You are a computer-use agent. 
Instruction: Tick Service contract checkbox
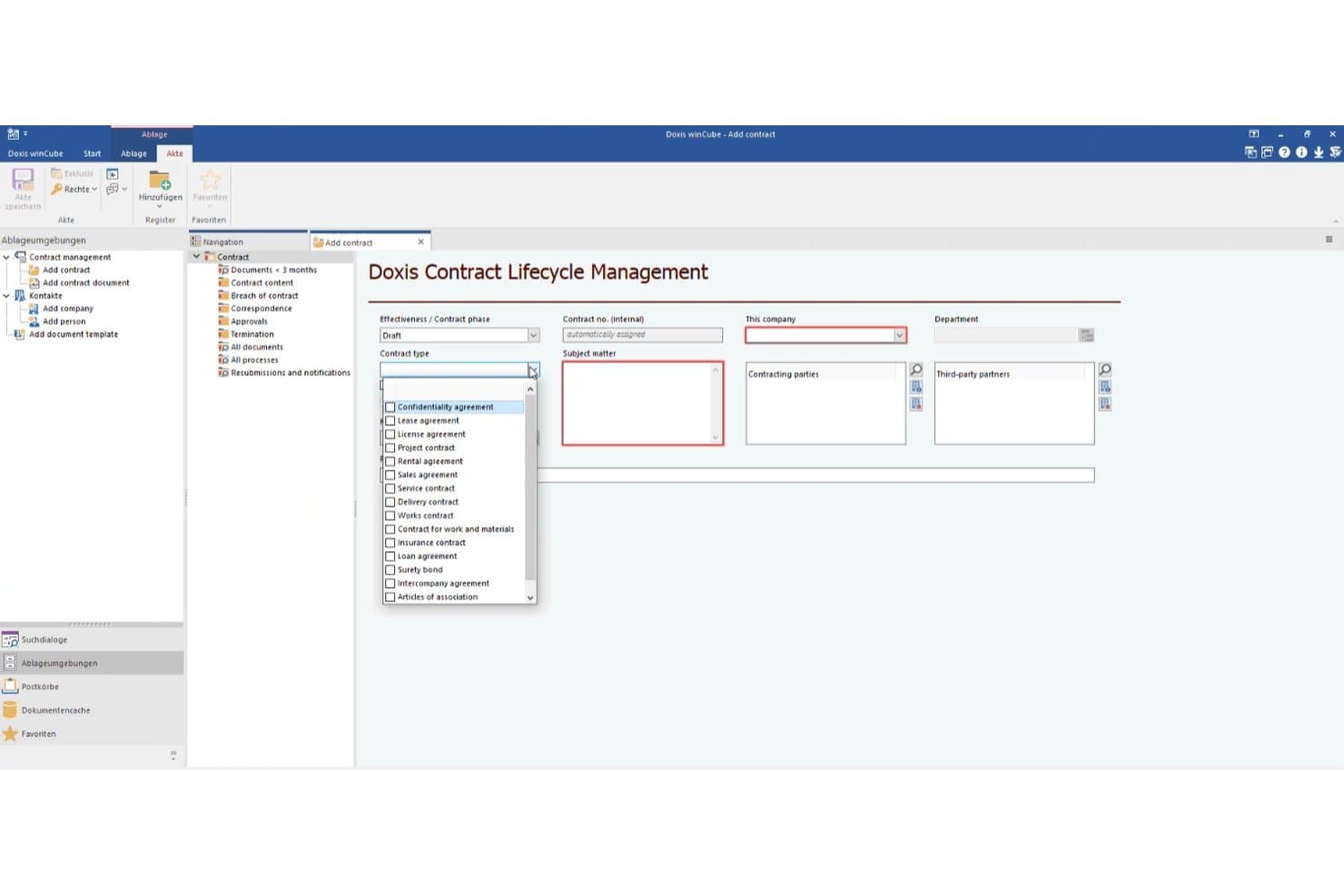390,488
